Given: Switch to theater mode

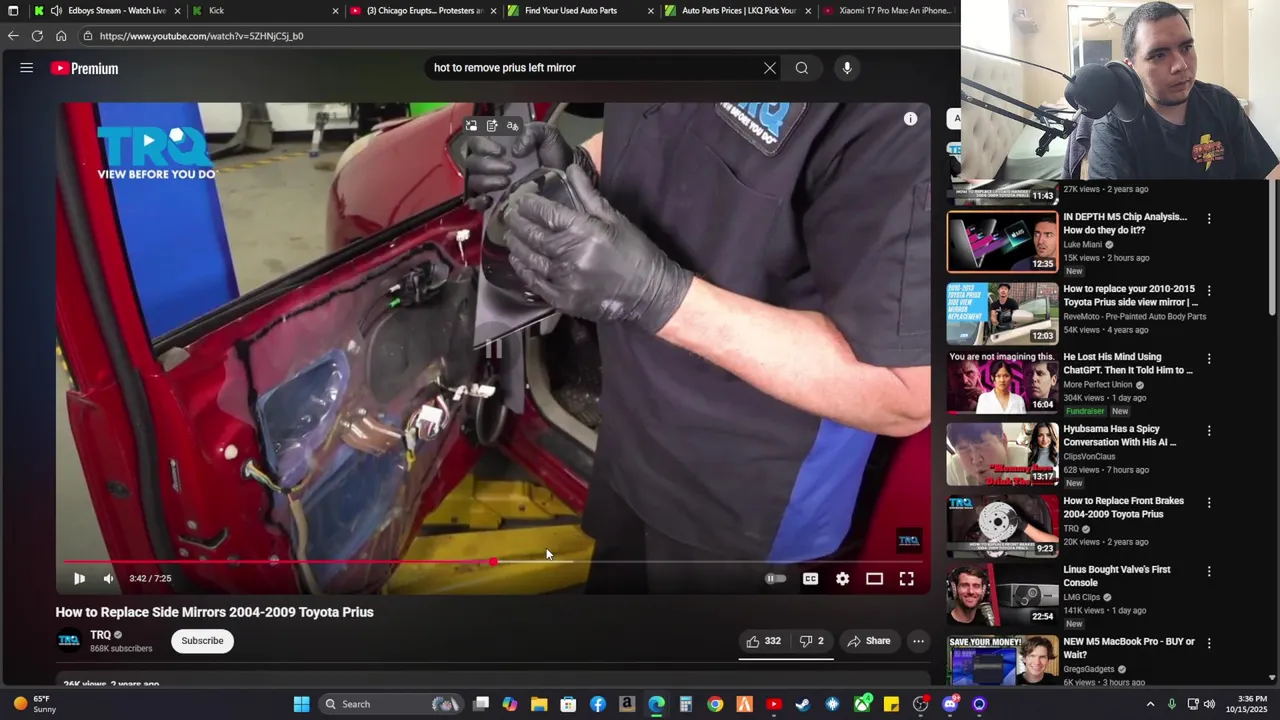Looking at the screenshot, I should [x=874, y=578].
